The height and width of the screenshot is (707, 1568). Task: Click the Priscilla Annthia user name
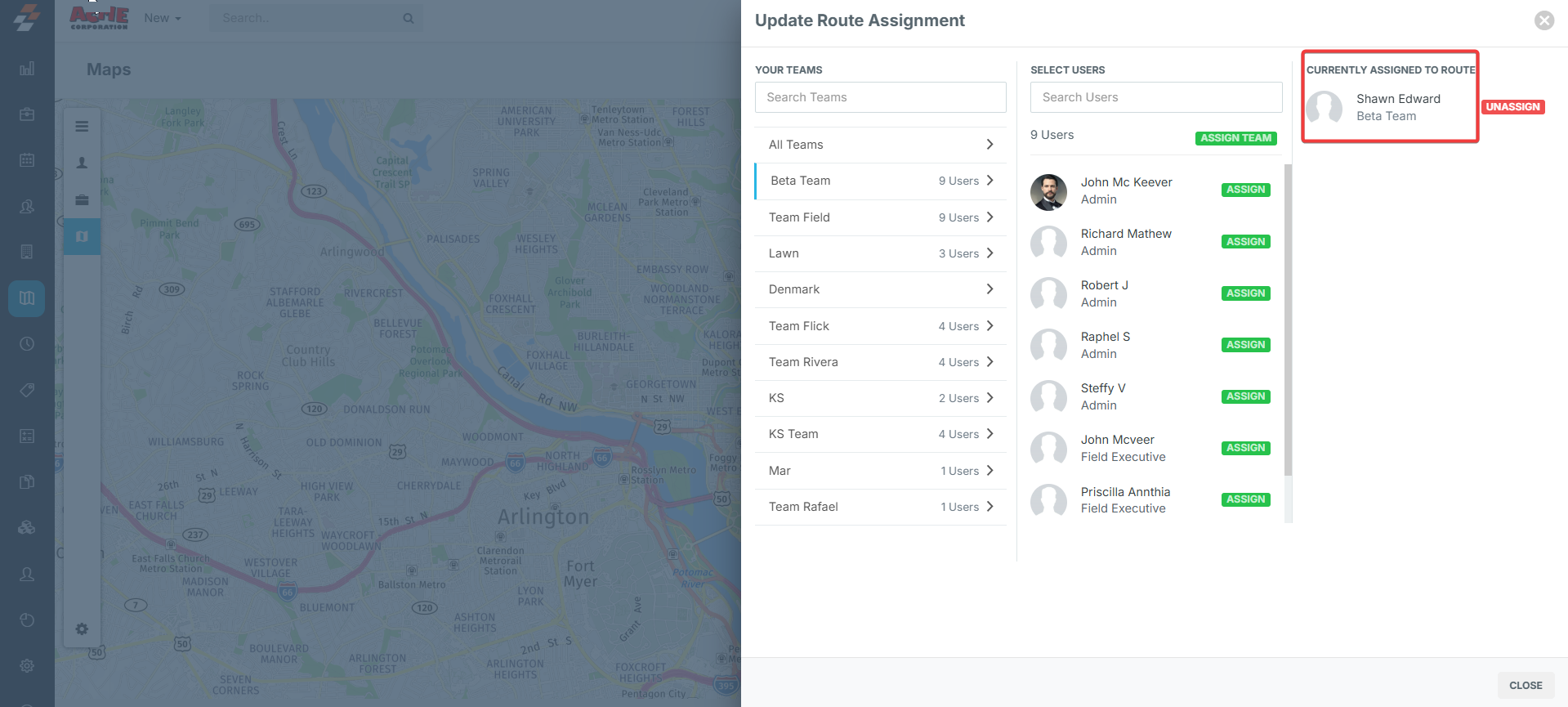coord(1125,492)
